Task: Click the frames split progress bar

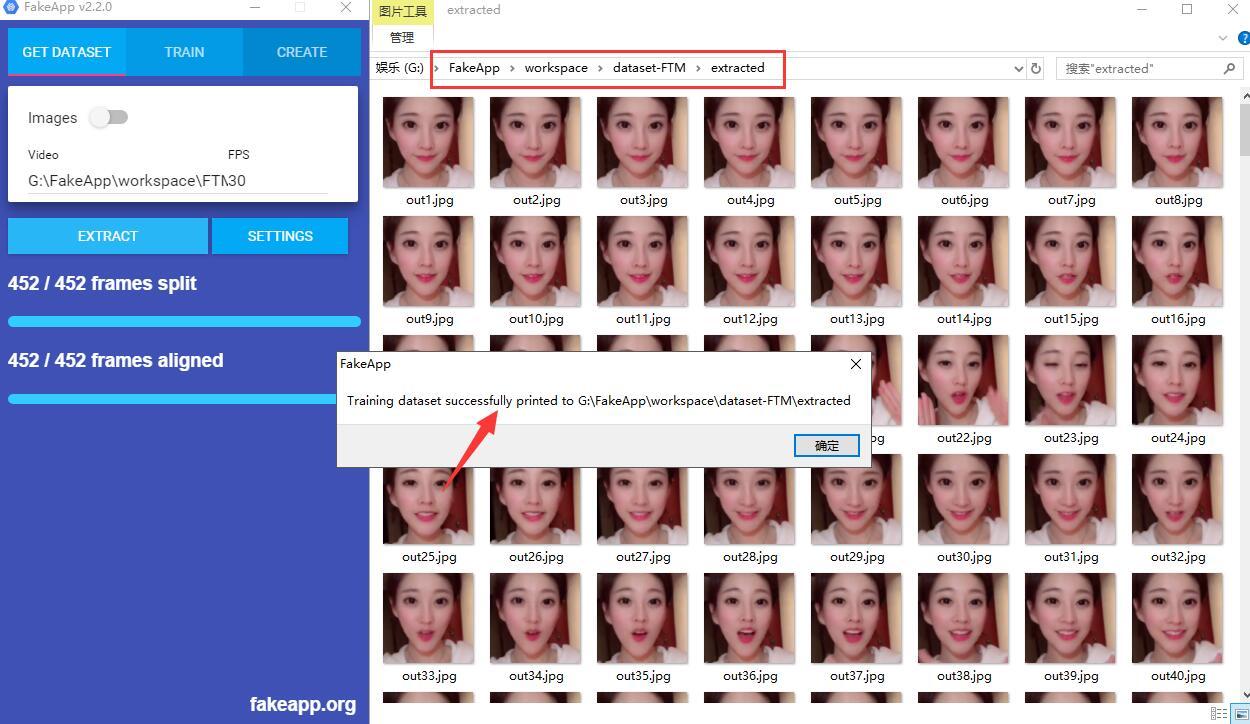Action: (x=184, y=322)
